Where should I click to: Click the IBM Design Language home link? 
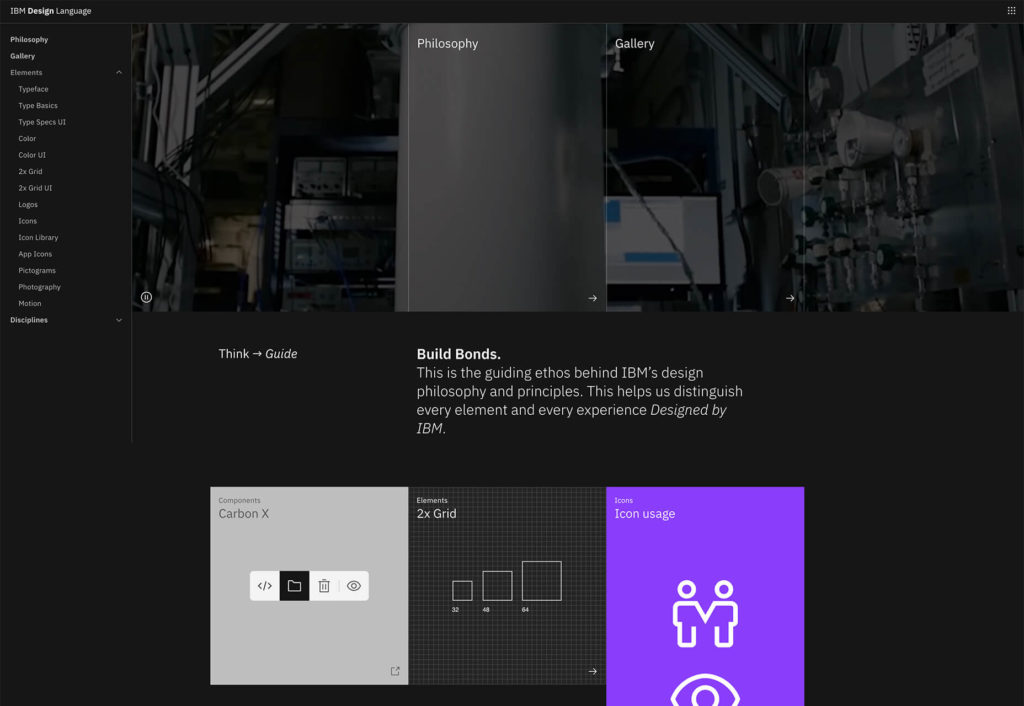tap(51, 11)
